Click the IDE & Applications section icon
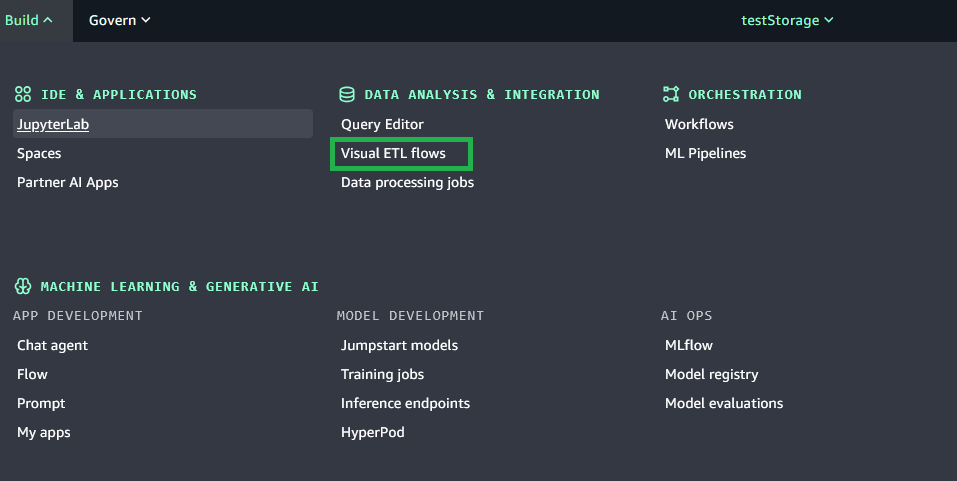Screen dimensions: 957x481 click(23, 94)
